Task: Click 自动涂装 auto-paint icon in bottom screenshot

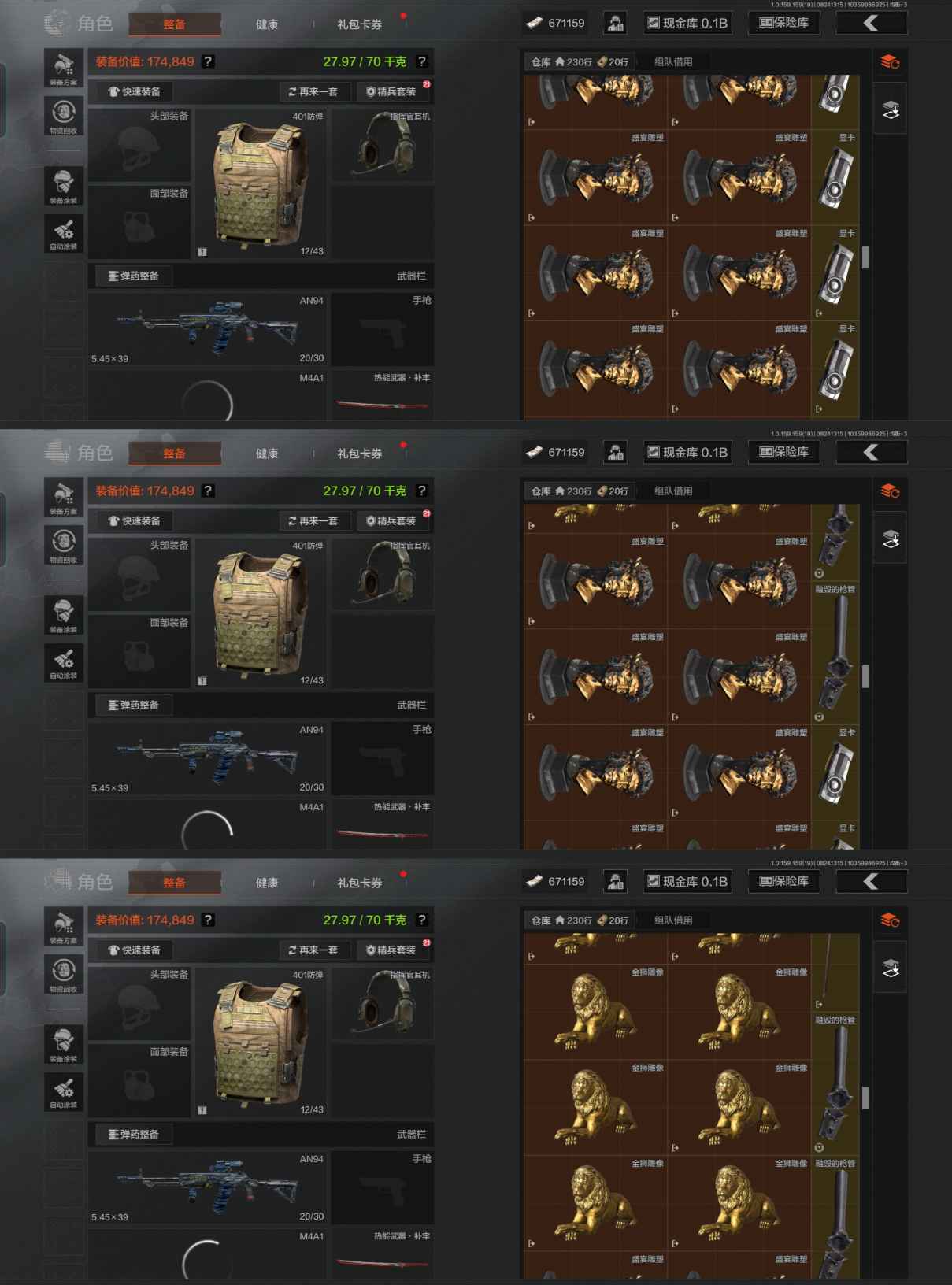Action: point(64,1091)
